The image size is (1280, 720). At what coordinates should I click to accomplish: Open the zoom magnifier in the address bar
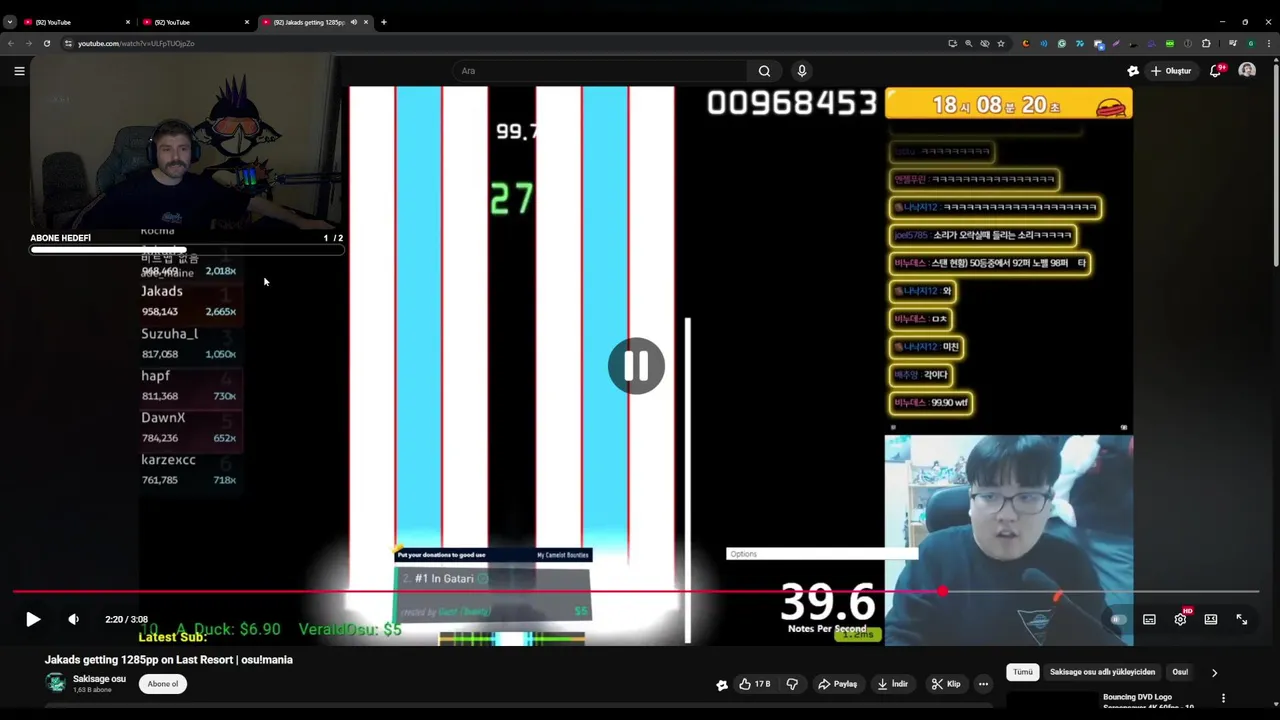[x=968, y=43]
